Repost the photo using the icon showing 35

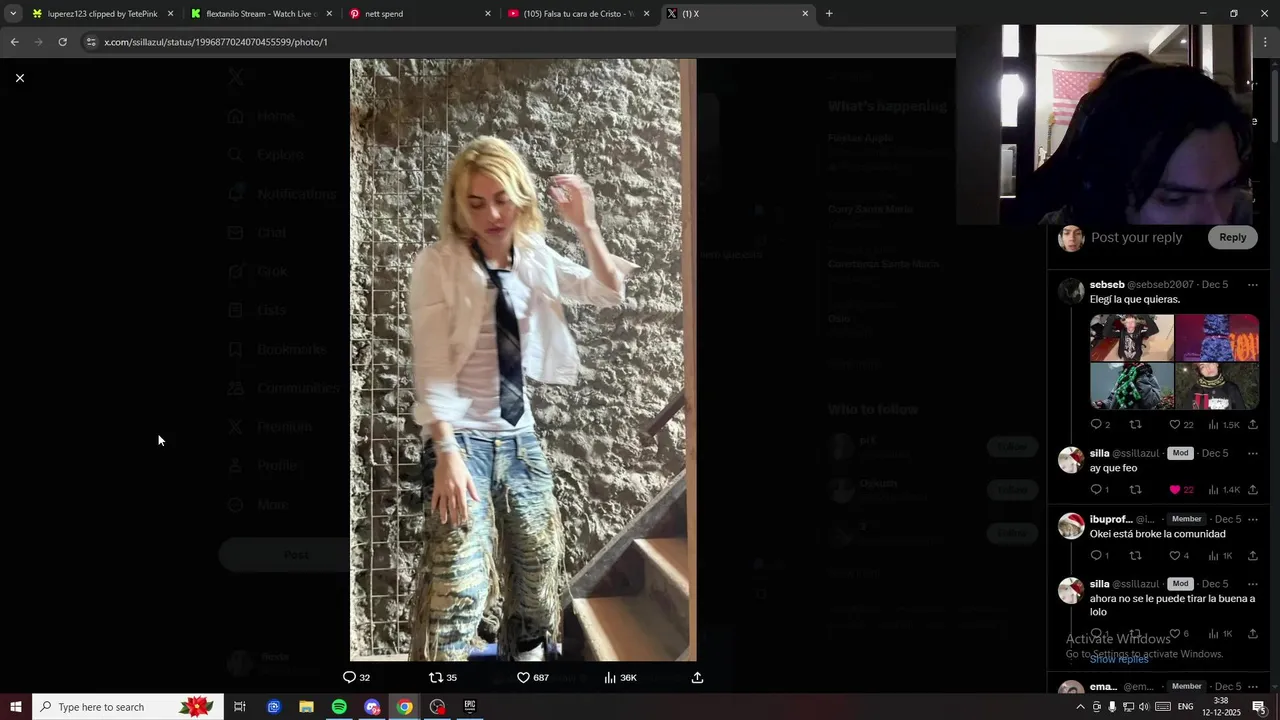pos(435,677)
